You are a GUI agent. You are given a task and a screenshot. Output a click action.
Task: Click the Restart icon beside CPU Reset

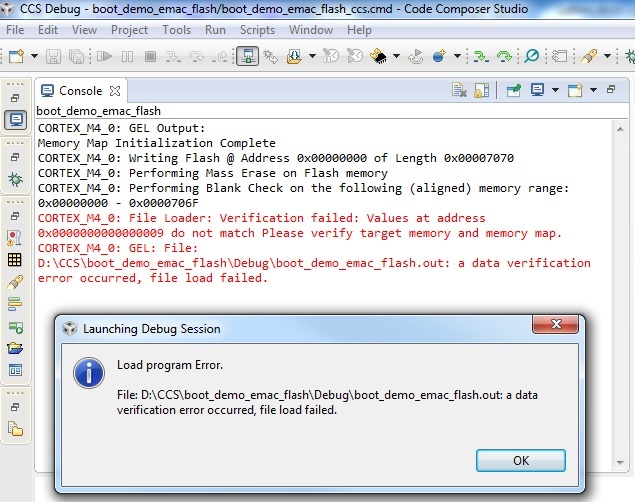click(355, 56)
